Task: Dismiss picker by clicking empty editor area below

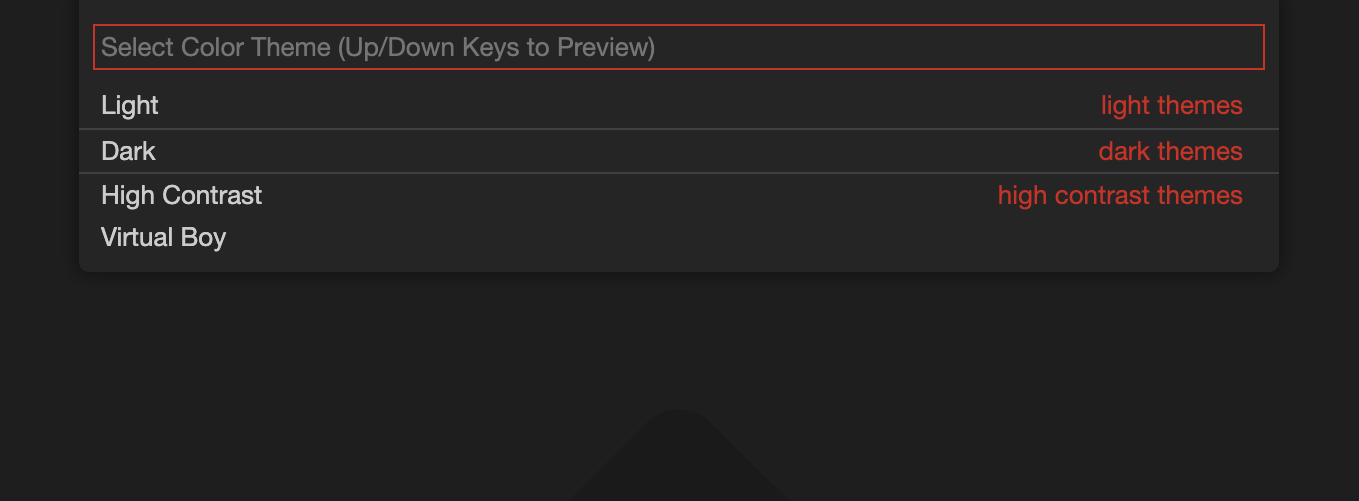Action: pyautogui.click(x=678, y=340)
